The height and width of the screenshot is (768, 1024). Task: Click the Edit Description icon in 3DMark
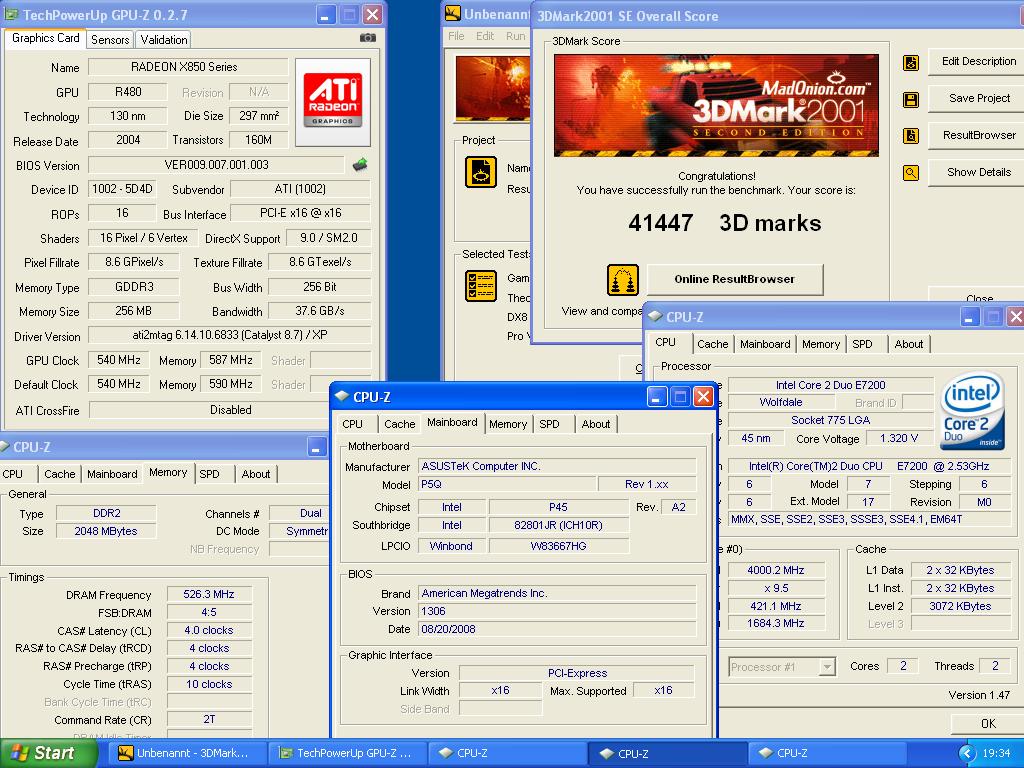(911, 63)
